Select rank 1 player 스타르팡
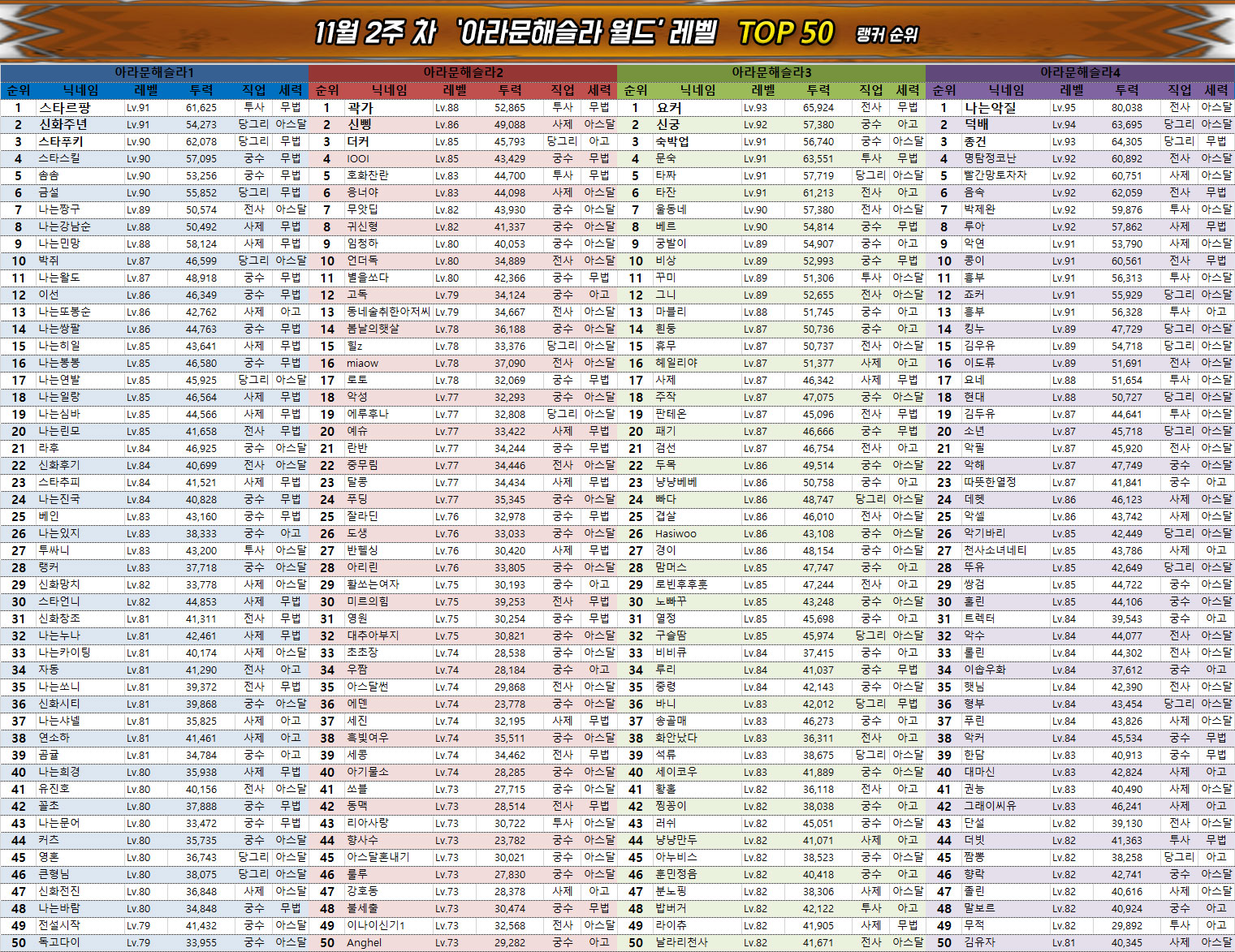This screenshot has width=1235, height=952. pos(65,107)
